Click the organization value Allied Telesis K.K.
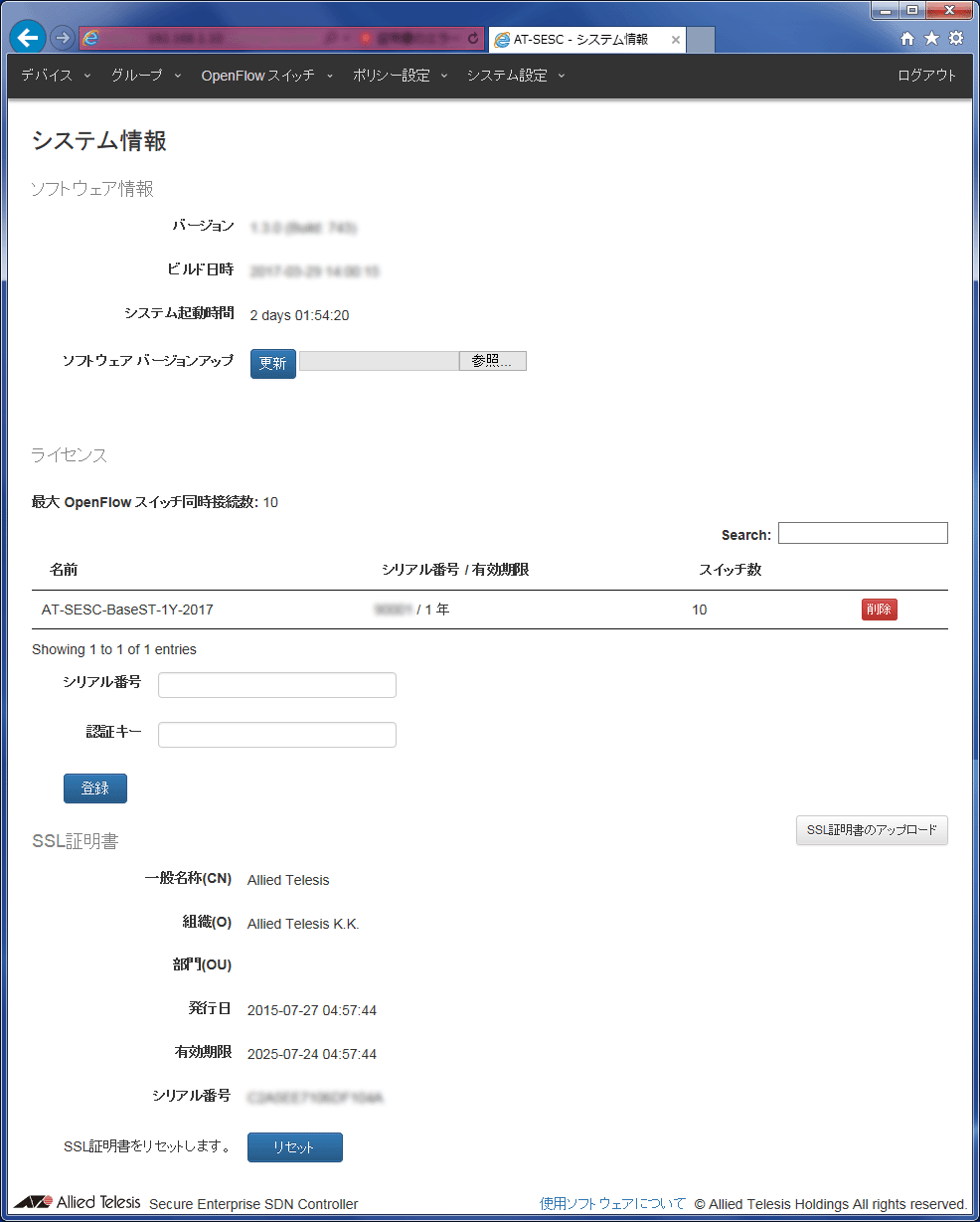The width and height of the screenshot is (980, 1222). [x=303, y=924]
